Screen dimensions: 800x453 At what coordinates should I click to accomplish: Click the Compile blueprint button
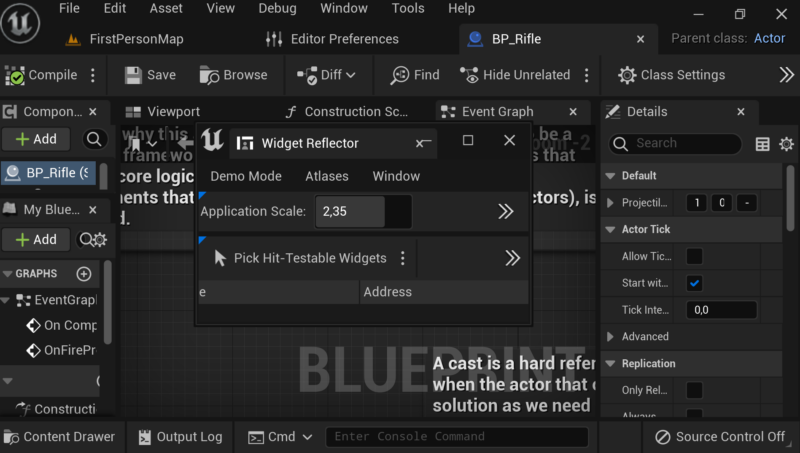click(x=42, y=75)
